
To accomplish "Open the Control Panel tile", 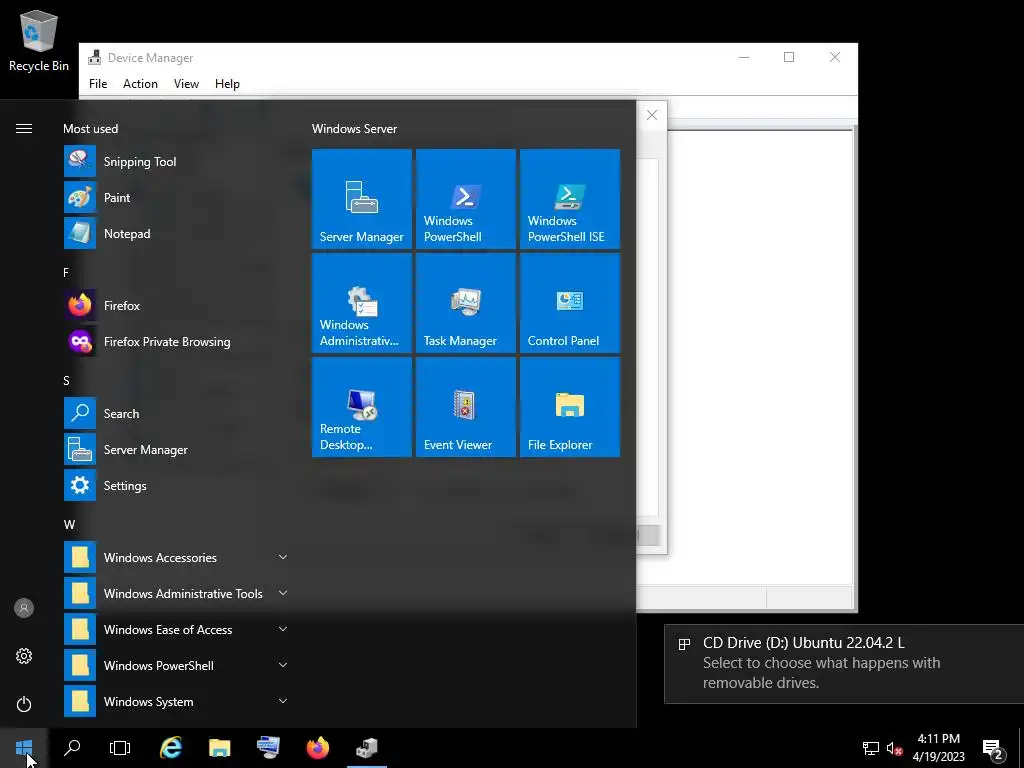I will pyautogui.click(x=569, y=303).
